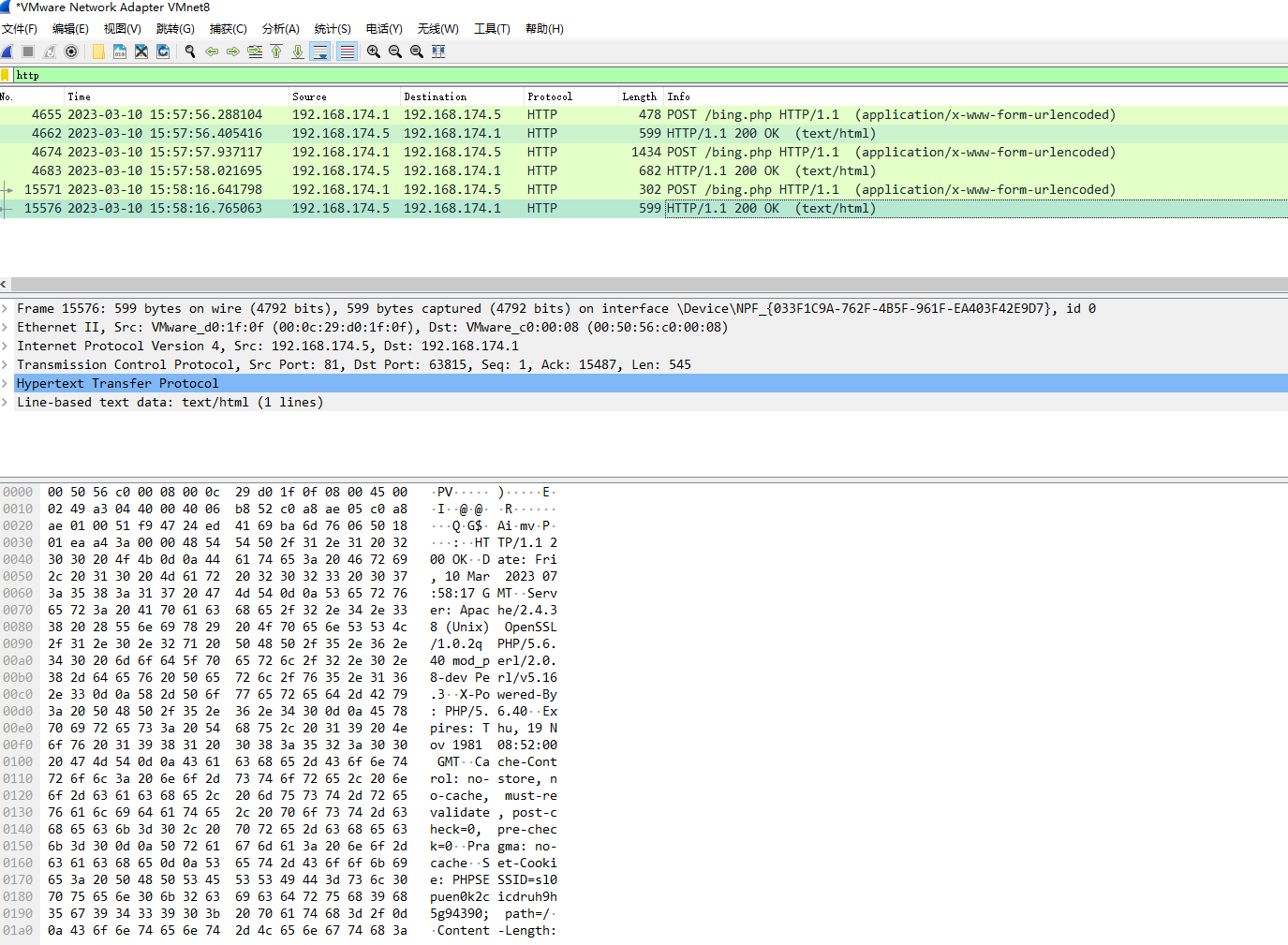
Task: Sort packets by Info column
Action: point(976,96)
